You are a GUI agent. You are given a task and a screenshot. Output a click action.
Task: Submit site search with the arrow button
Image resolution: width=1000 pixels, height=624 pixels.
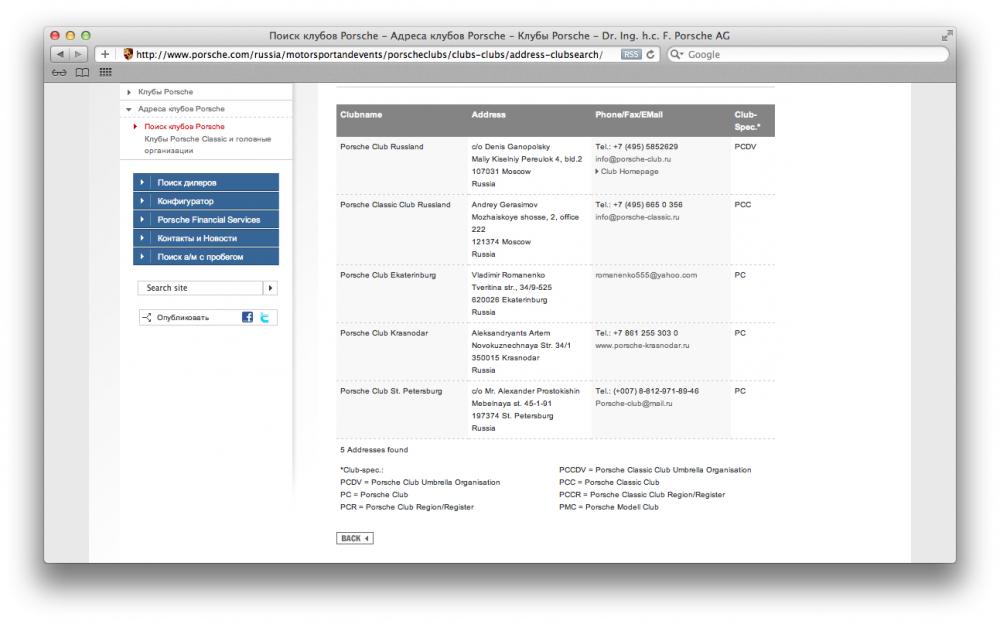(270, 288)
